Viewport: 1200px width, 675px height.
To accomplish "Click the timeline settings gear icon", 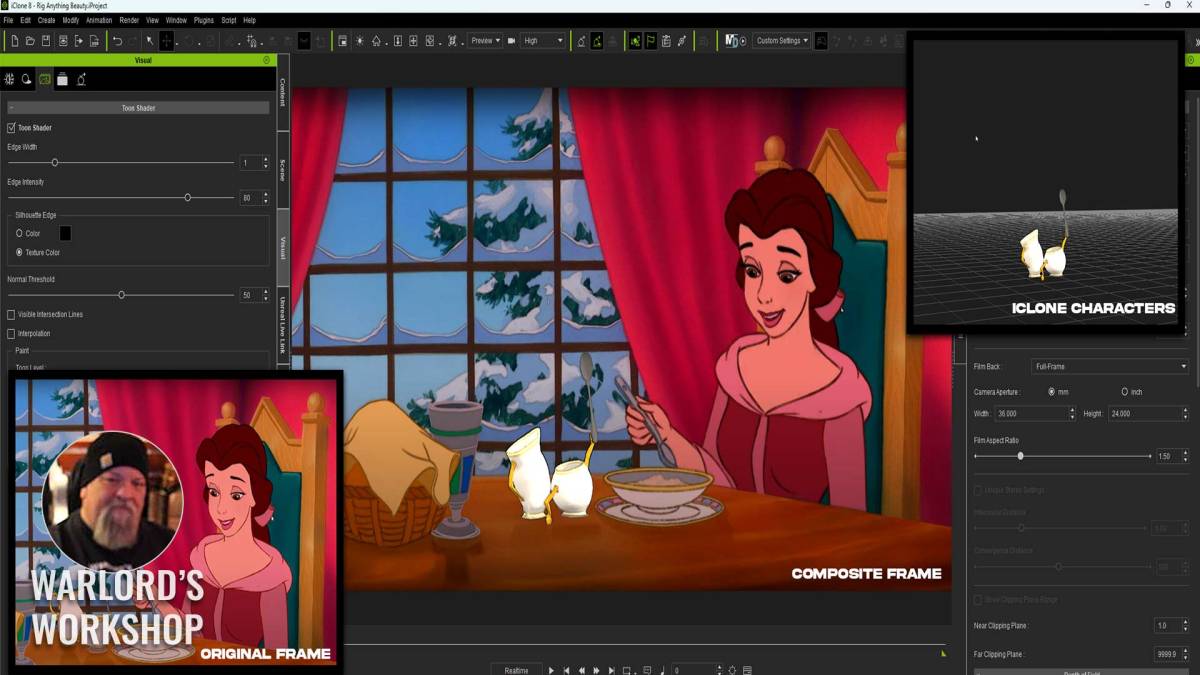I will (x=732, y=670).
